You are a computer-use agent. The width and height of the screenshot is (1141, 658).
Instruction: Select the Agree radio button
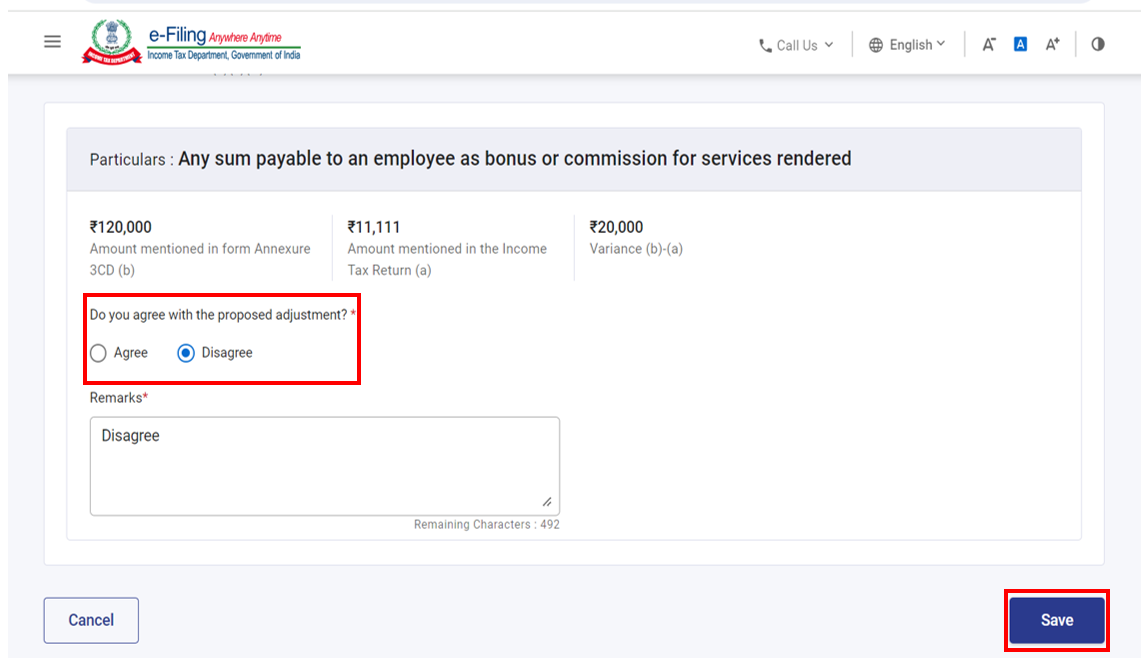(98, 353)
